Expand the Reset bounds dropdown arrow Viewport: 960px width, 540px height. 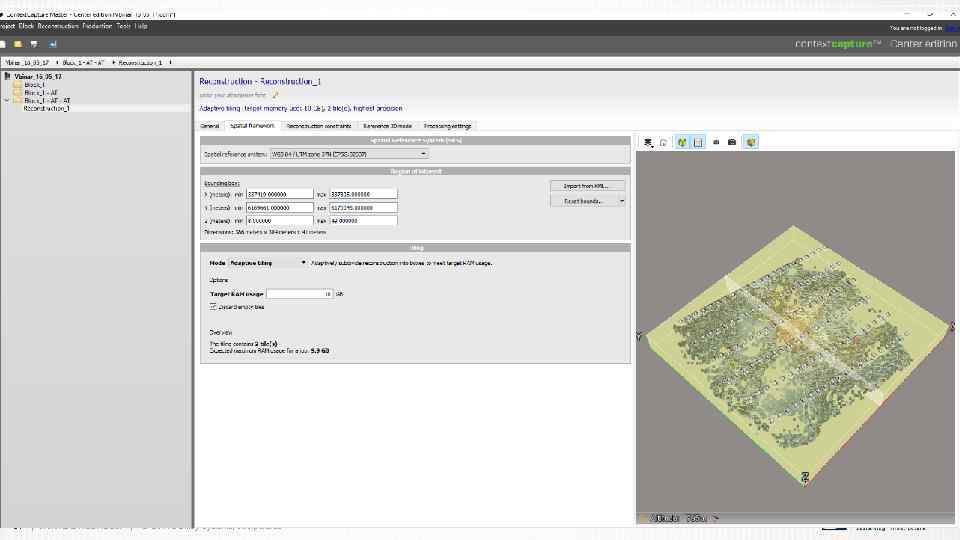click(622, 201)
